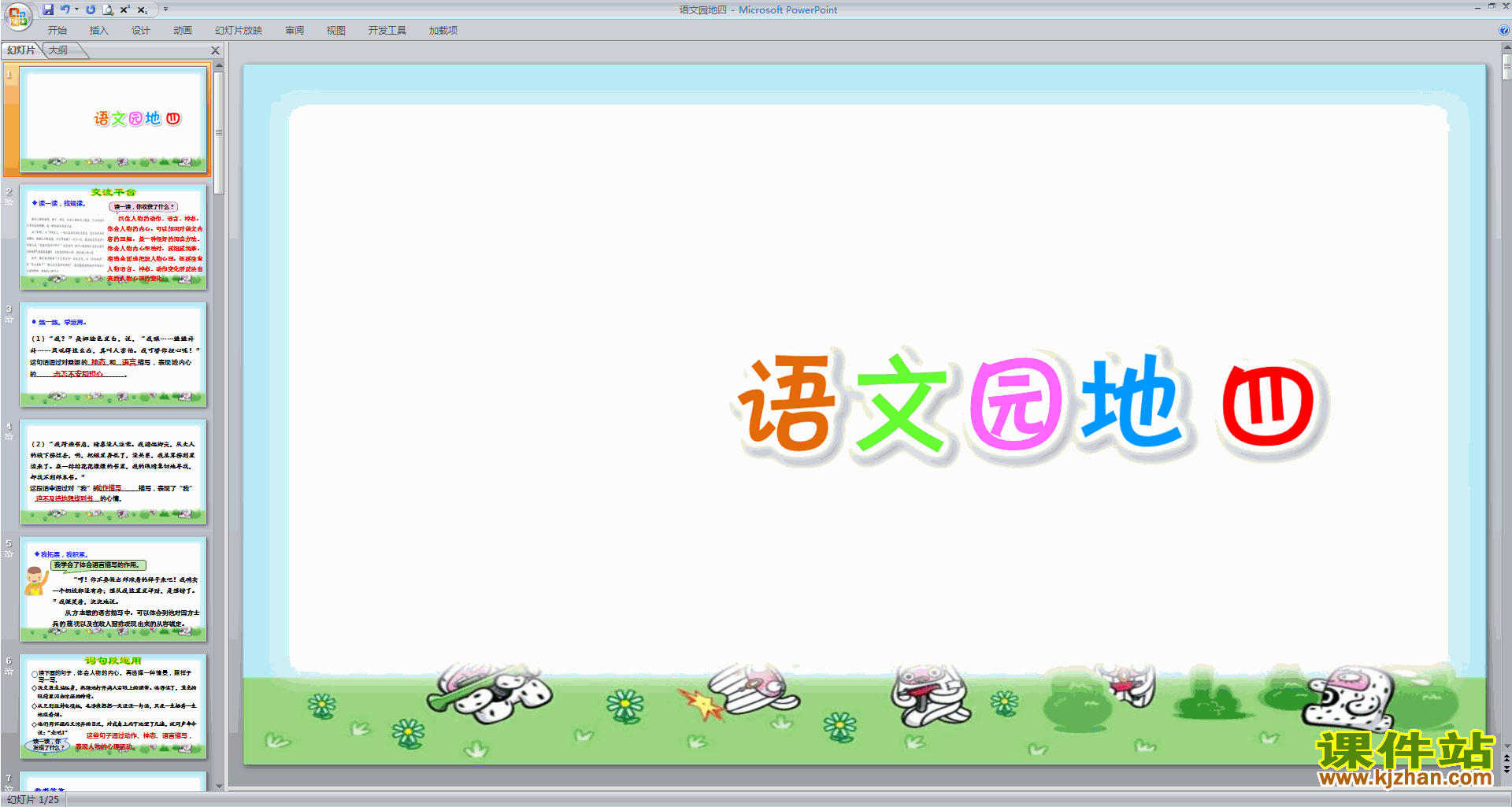Image resolution: width=1512 pixels, height=807 pixels.
Task: Click thumbnail pane scroll up arrow
Action: (x=219, y=65)
